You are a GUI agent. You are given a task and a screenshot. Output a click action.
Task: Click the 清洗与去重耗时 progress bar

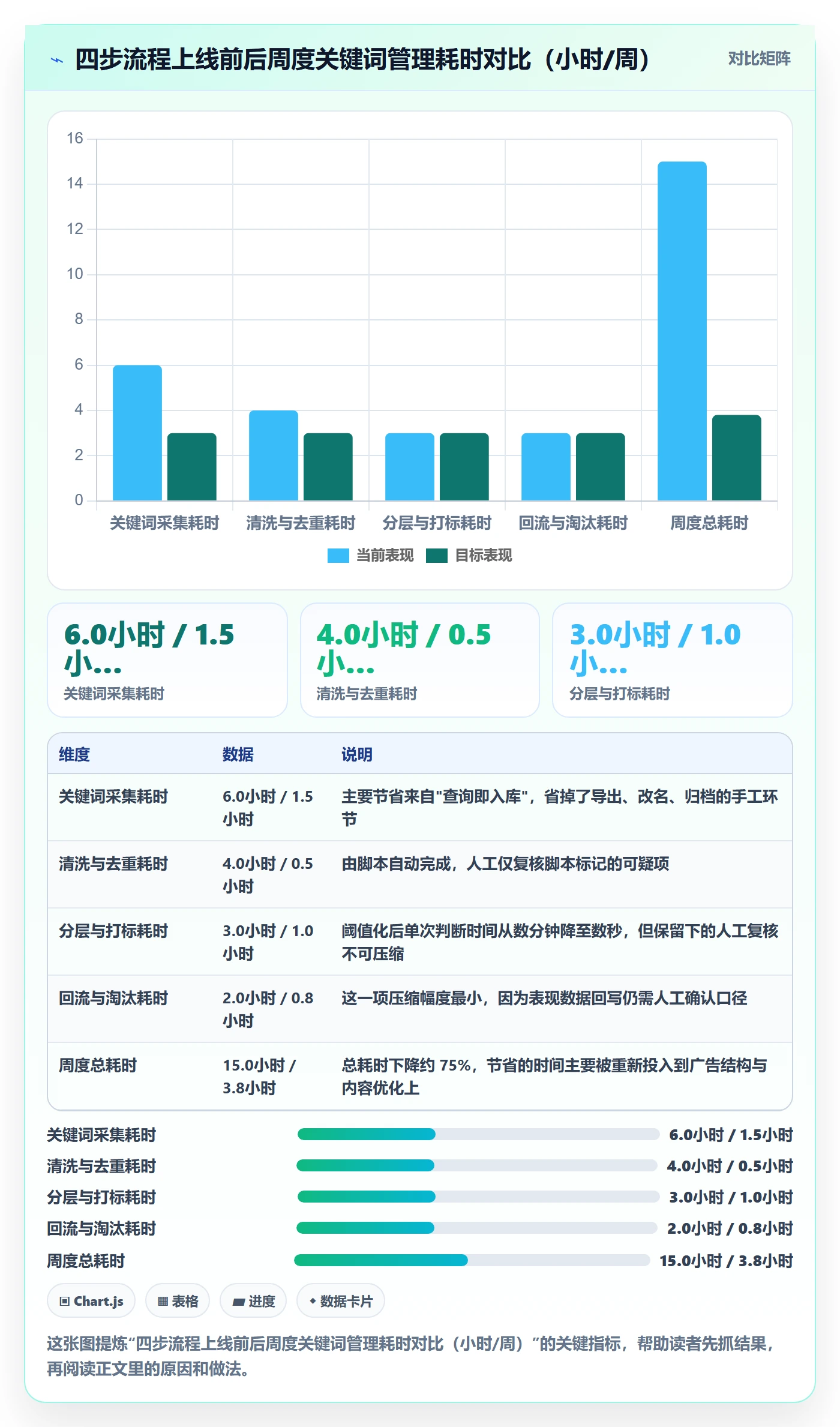[x=477, y=1165]
